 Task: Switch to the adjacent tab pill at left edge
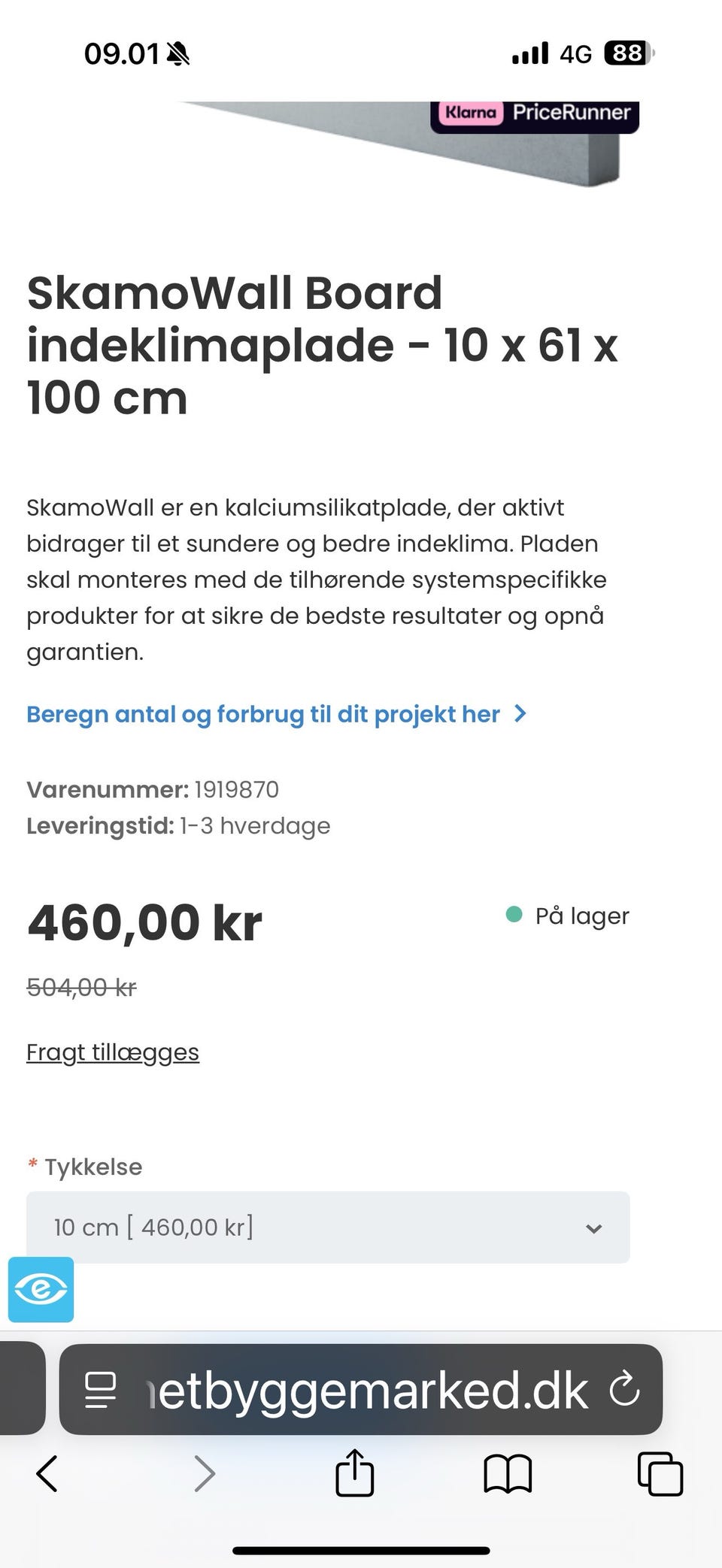[21, 1388]
